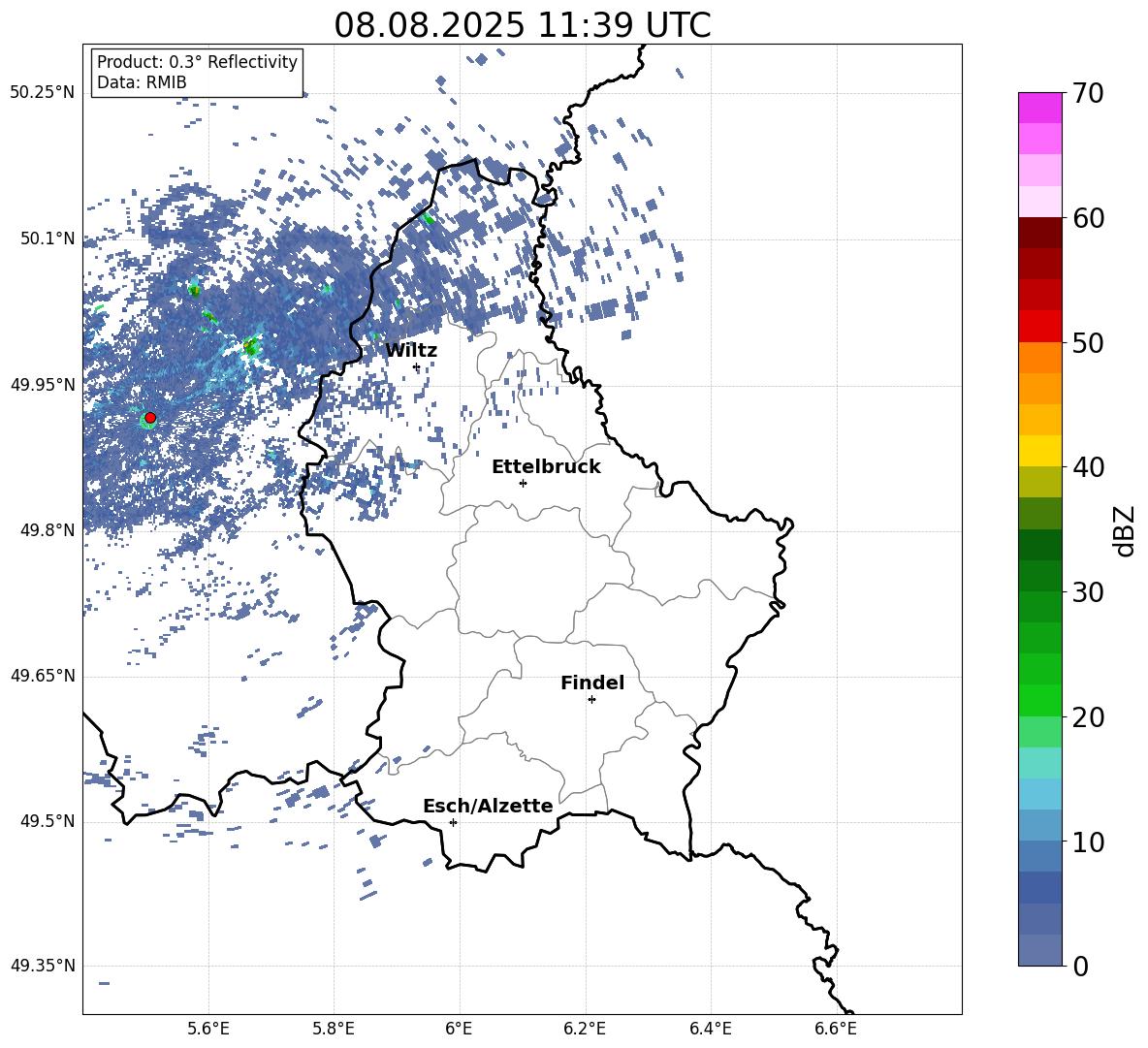Click the Esch/Alzette city label
Image resolution: width=1148 pixels, height=1048 pixels.
(489, 806)
